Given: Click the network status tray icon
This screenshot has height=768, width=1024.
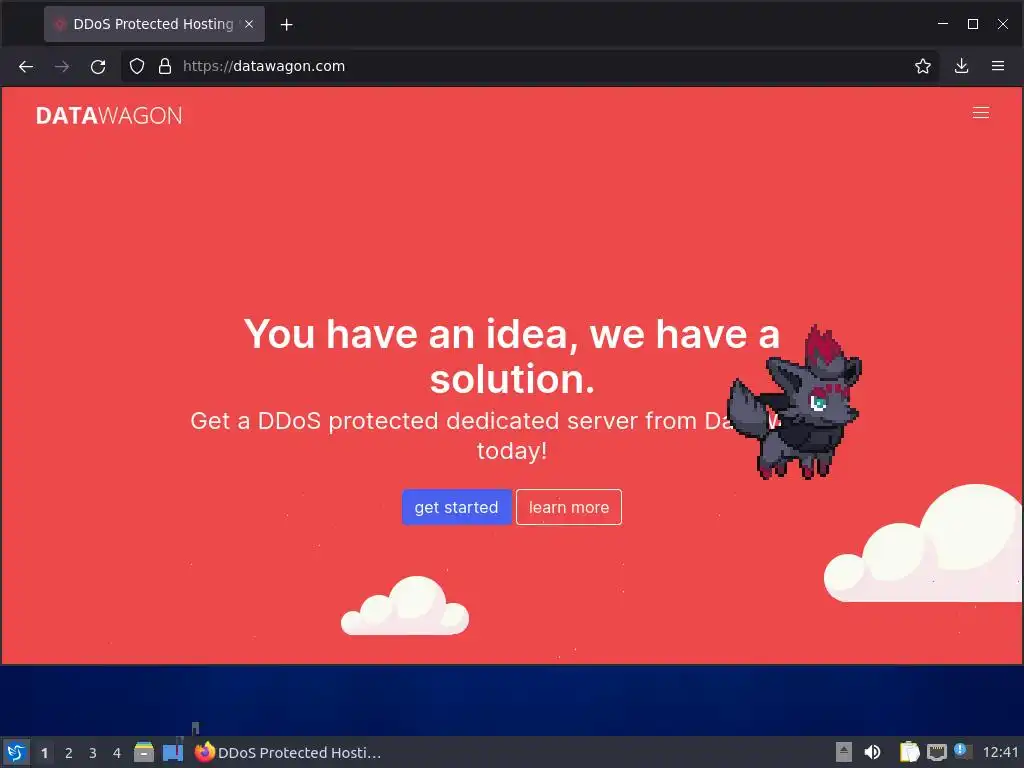Looking at the screenshot, I should (x=936, y=752).
